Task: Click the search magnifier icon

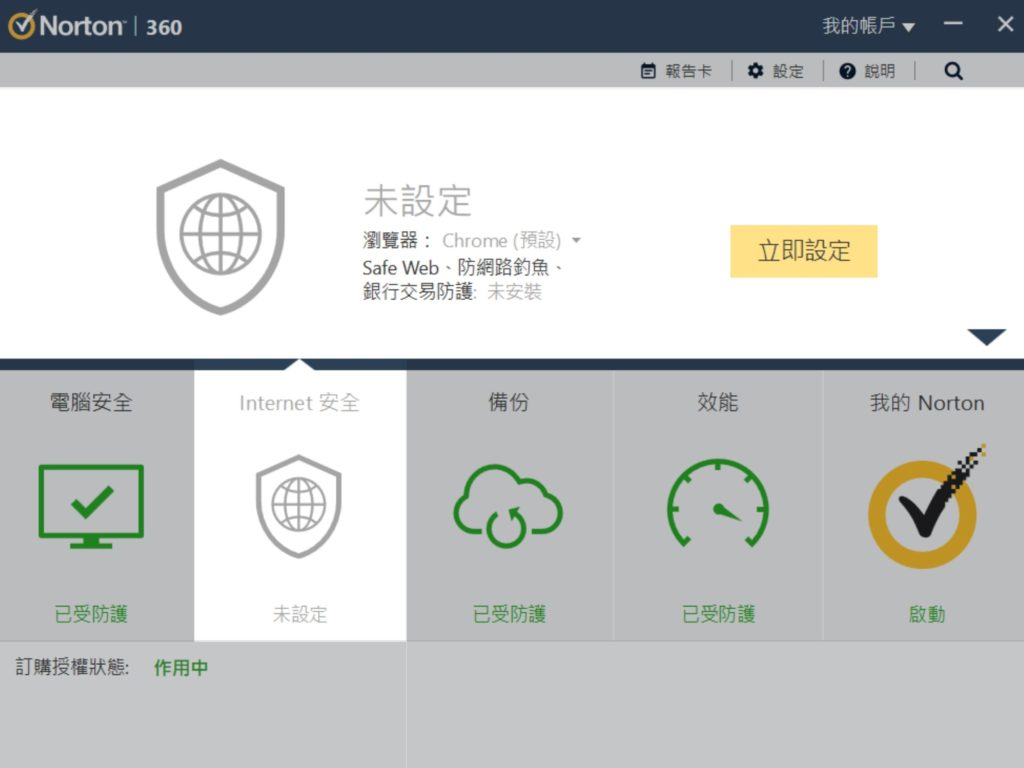Action: point(953,71)
